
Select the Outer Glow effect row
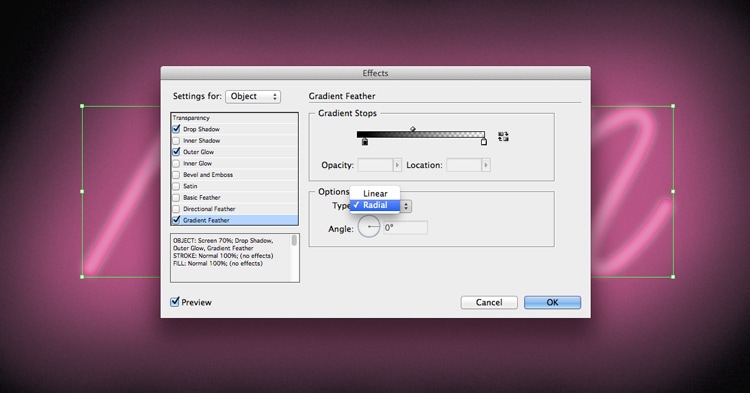coord(234,152)
